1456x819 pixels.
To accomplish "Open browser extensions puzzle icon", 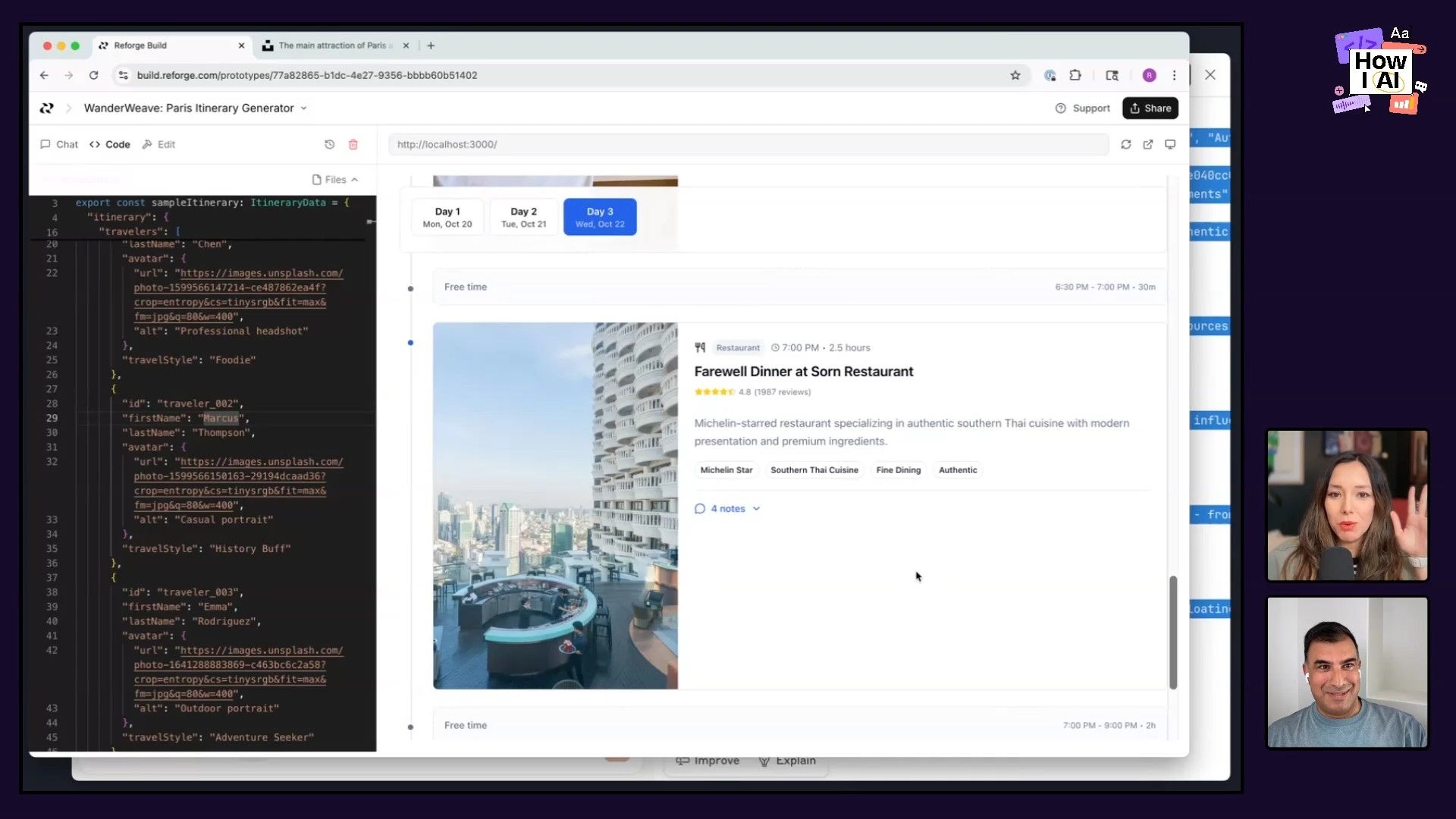I will [1075, 75].
